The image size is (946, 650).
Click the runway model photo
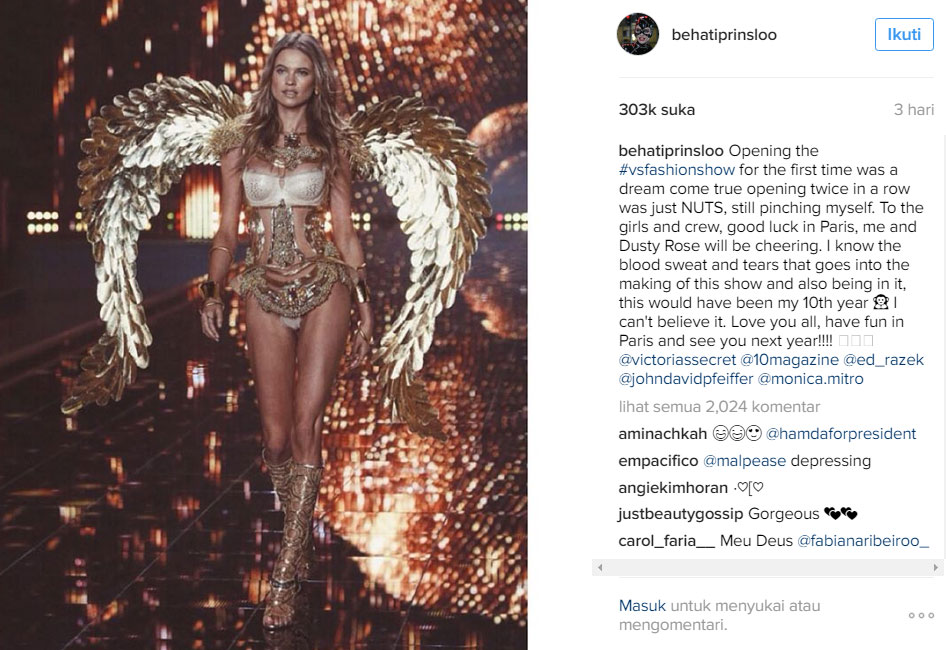click(264, 325)
